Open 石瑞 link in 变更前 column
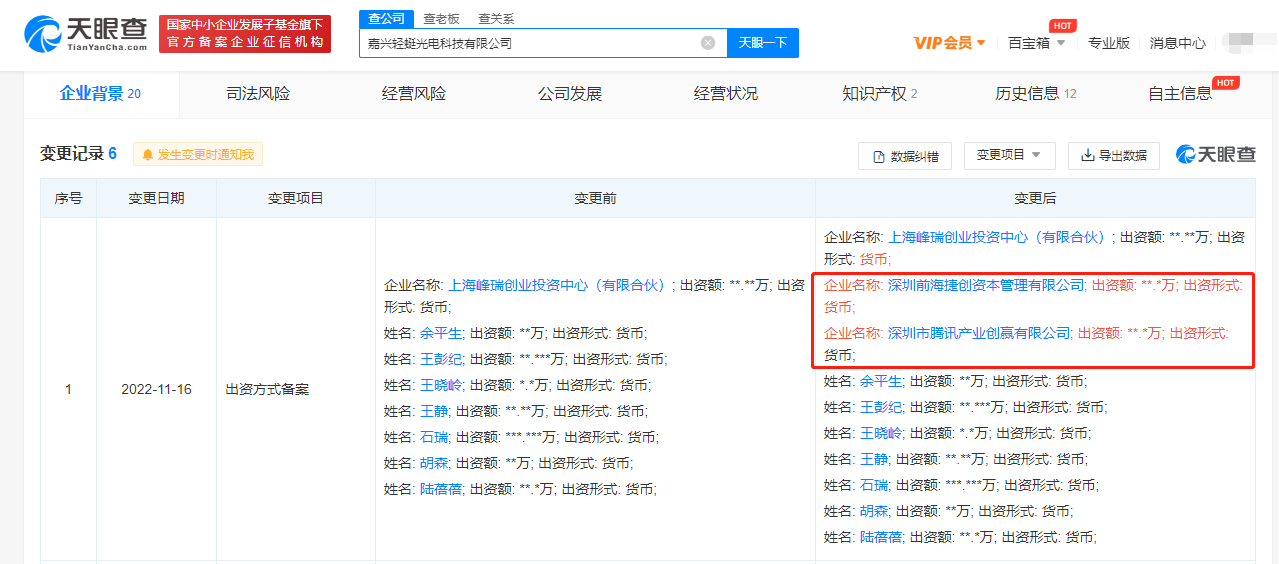Viewport: 1279px width, 564px height. coord(434,437)
